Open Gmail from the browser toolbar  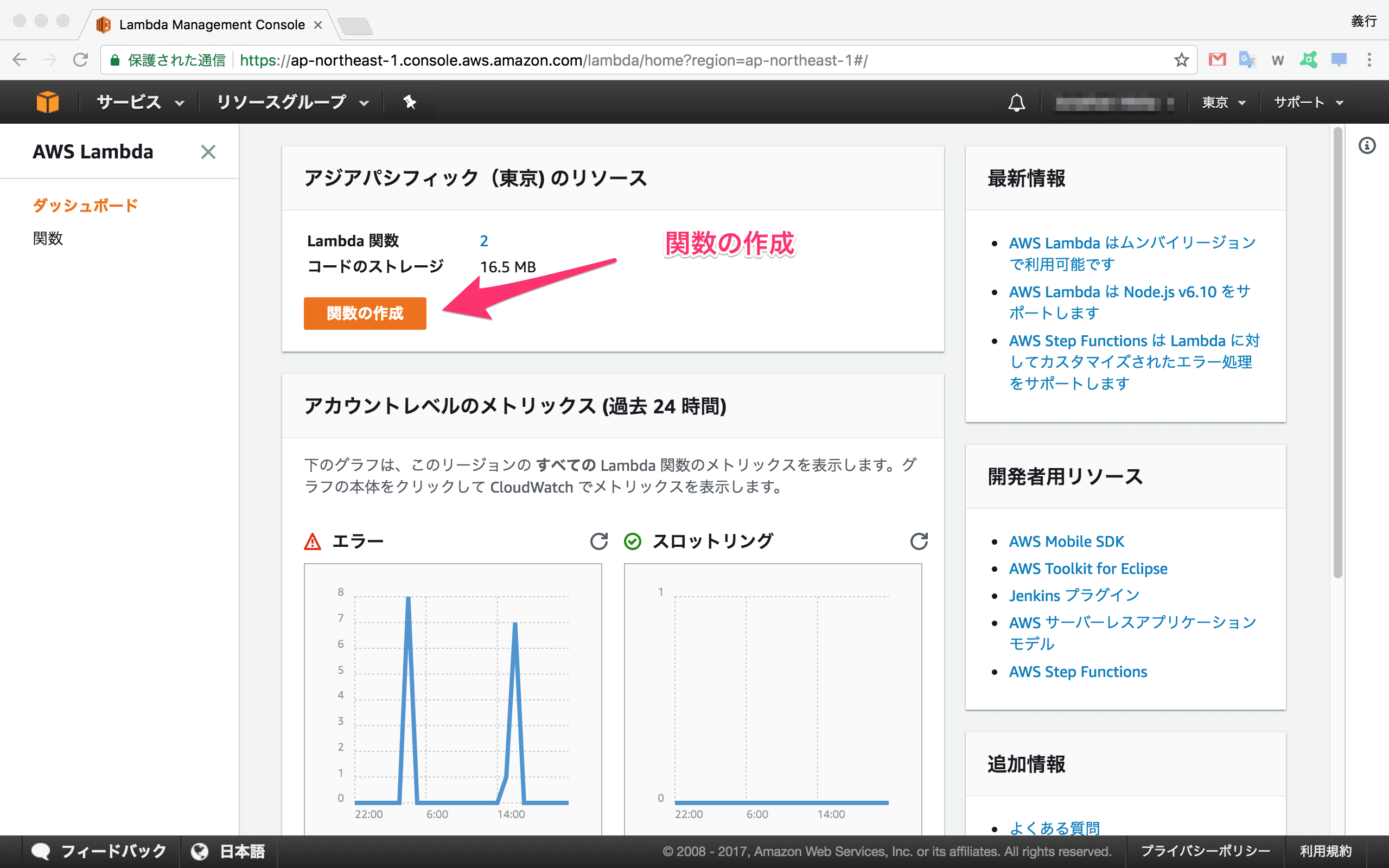click(1217, 59)
